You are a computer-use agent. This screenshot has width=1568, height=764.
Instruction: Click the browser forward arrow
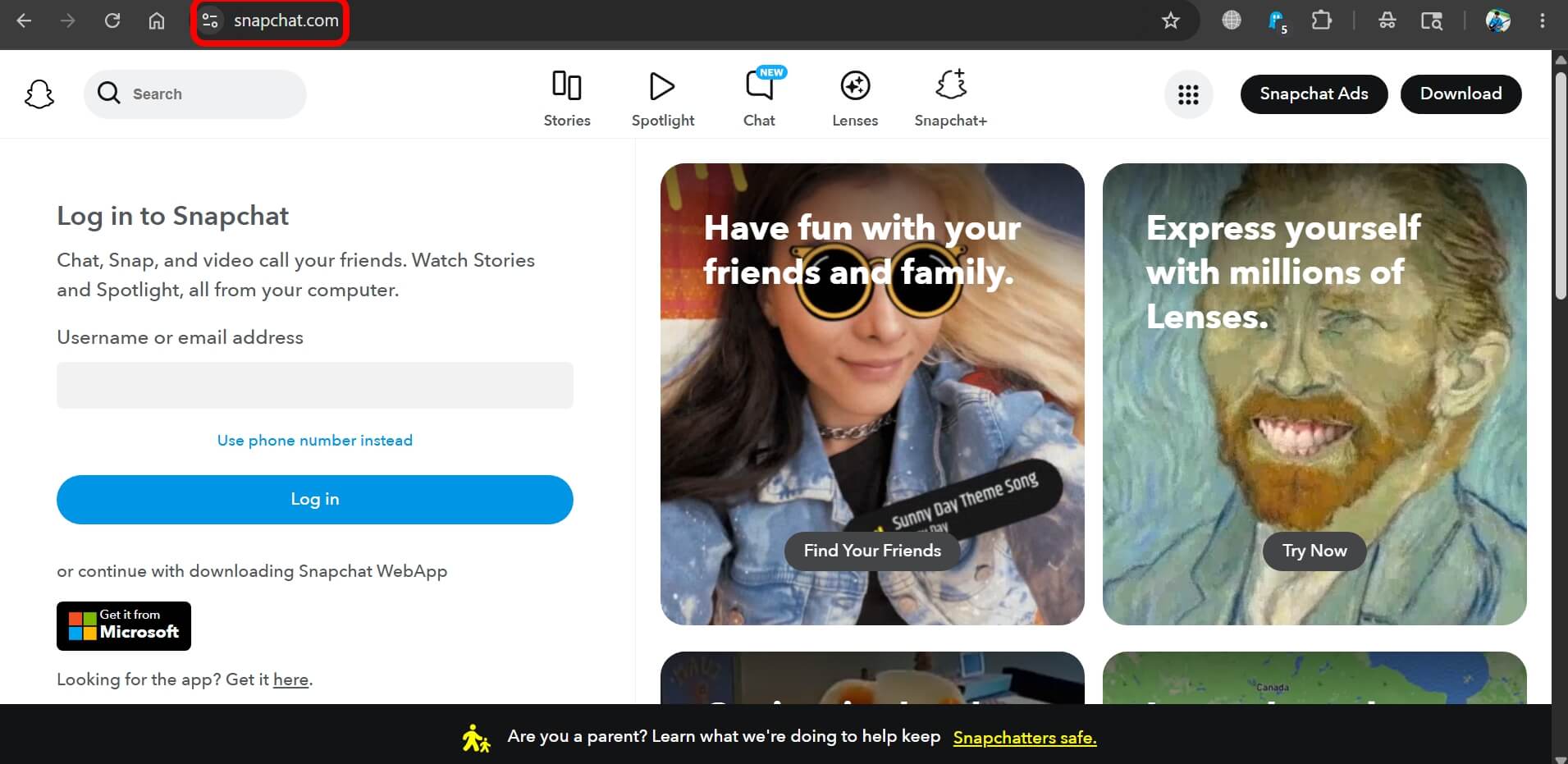coord(68,21)
